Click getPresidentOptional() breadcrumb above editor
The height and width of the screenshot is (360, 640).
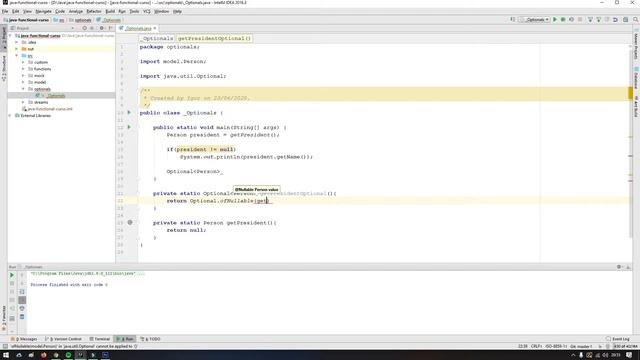tap(214, 38)
